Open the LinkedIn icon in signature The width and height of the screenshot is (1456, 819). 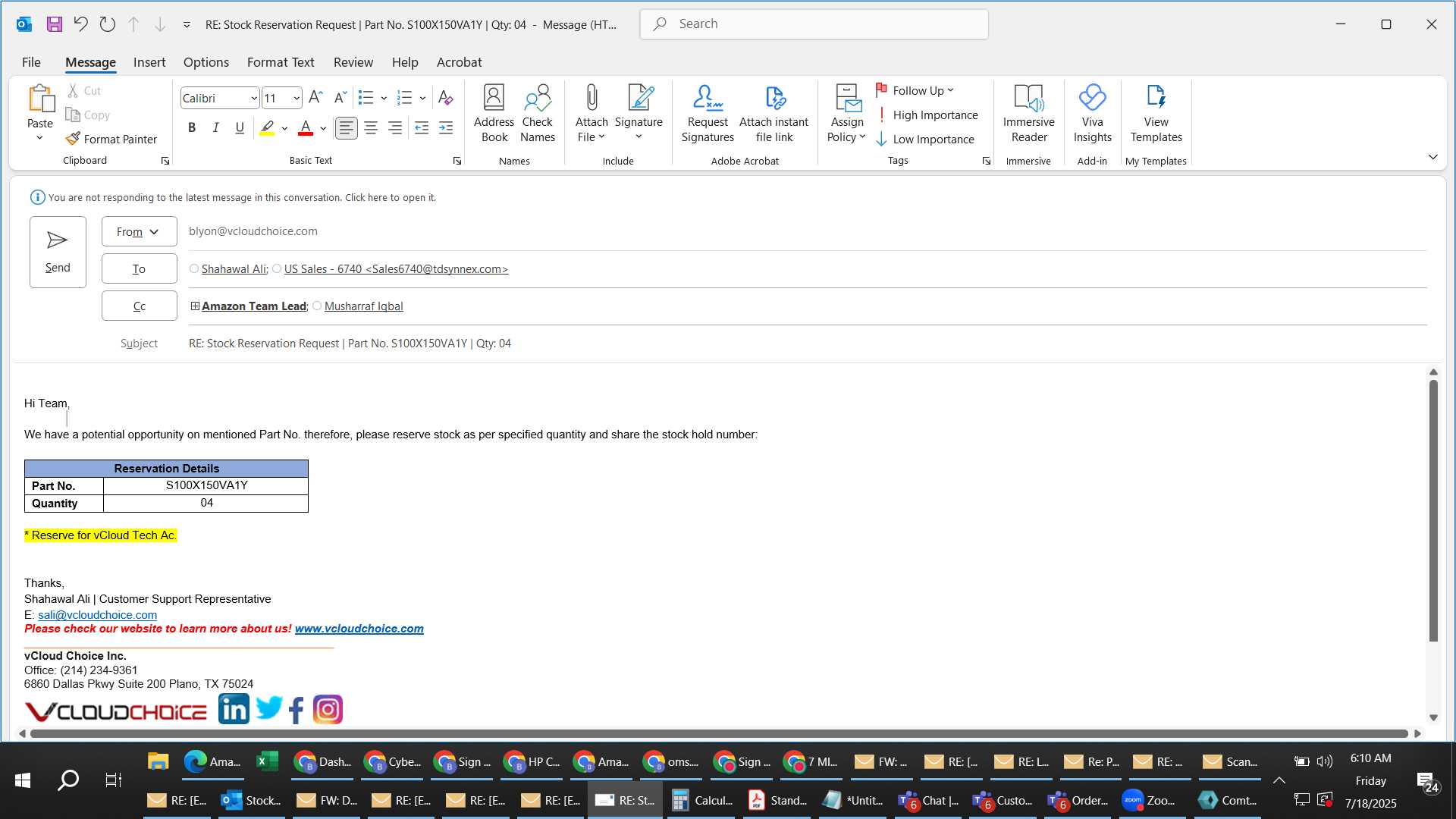[x=234, y=709]
